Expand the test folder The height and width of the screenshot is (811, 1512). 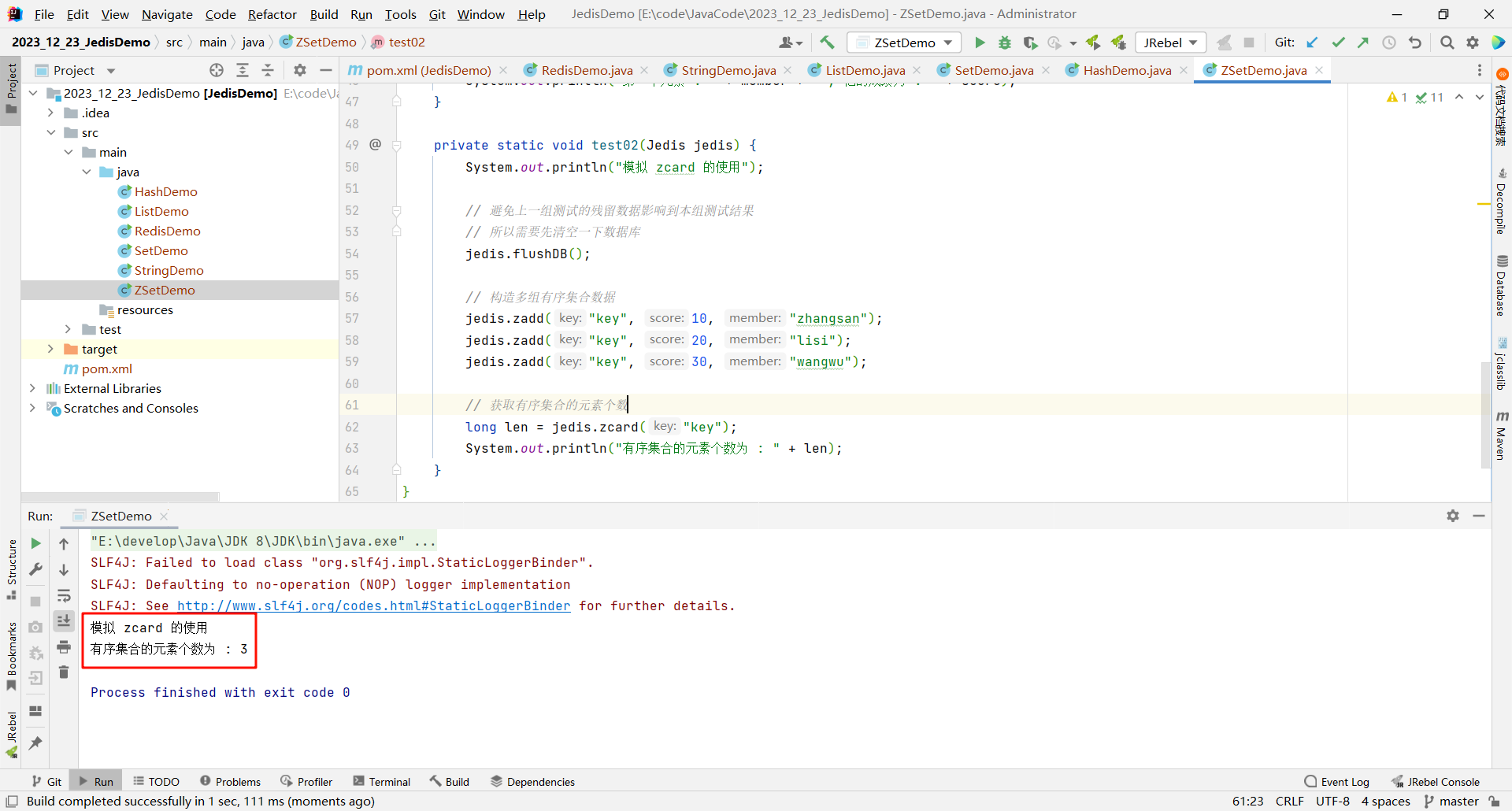pyautogui.click(x=69, y=329)
